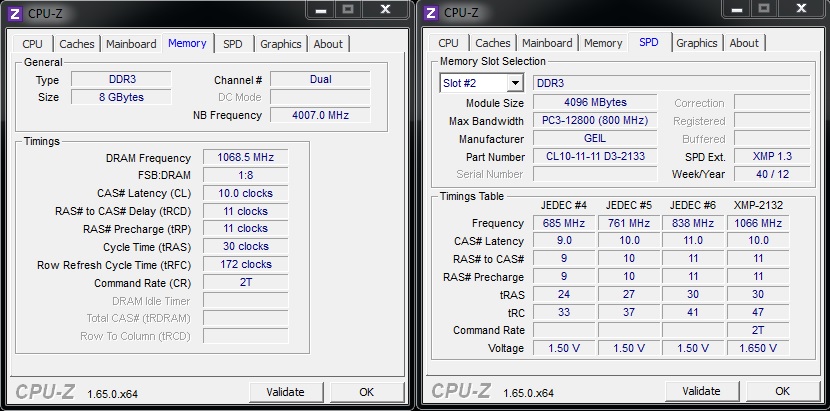Click the NB Frequency 4007.0 MHz value
The height and width of the screenshot is (411, 830).
click(320, 115)
